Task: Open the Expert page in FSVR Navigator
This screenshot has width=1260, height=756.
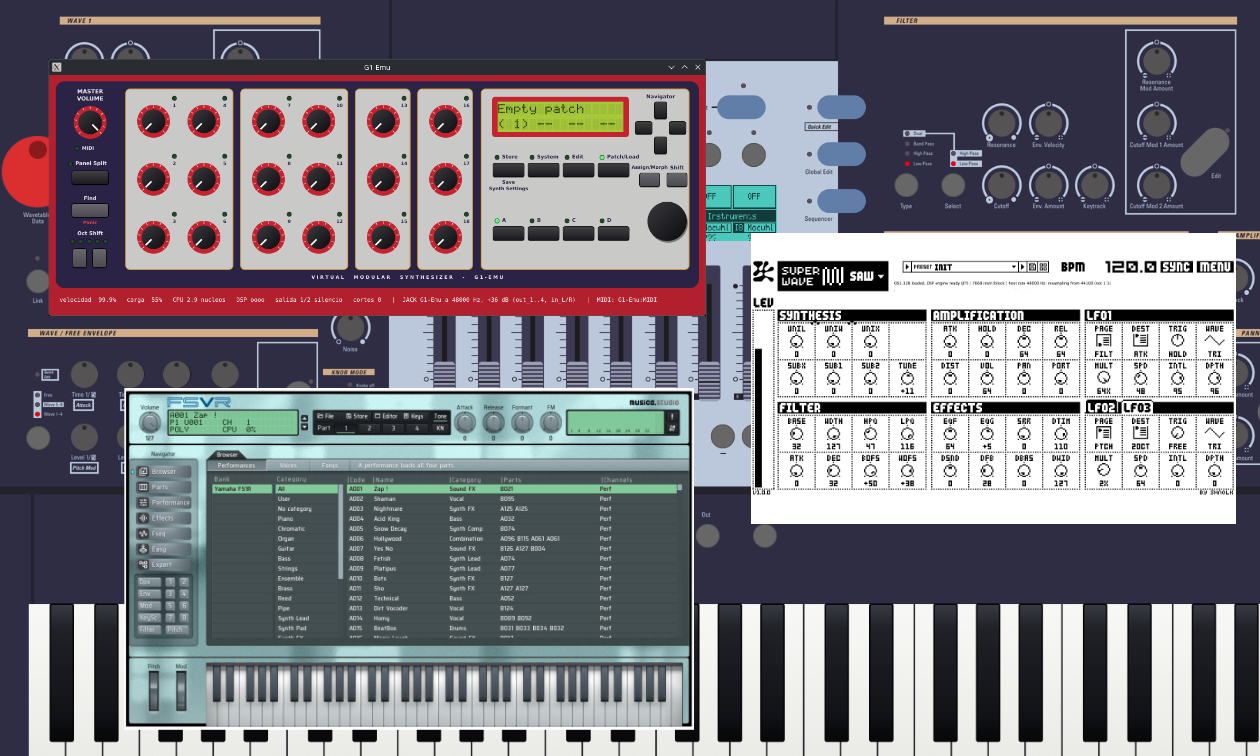Action: tap(164, 564)
